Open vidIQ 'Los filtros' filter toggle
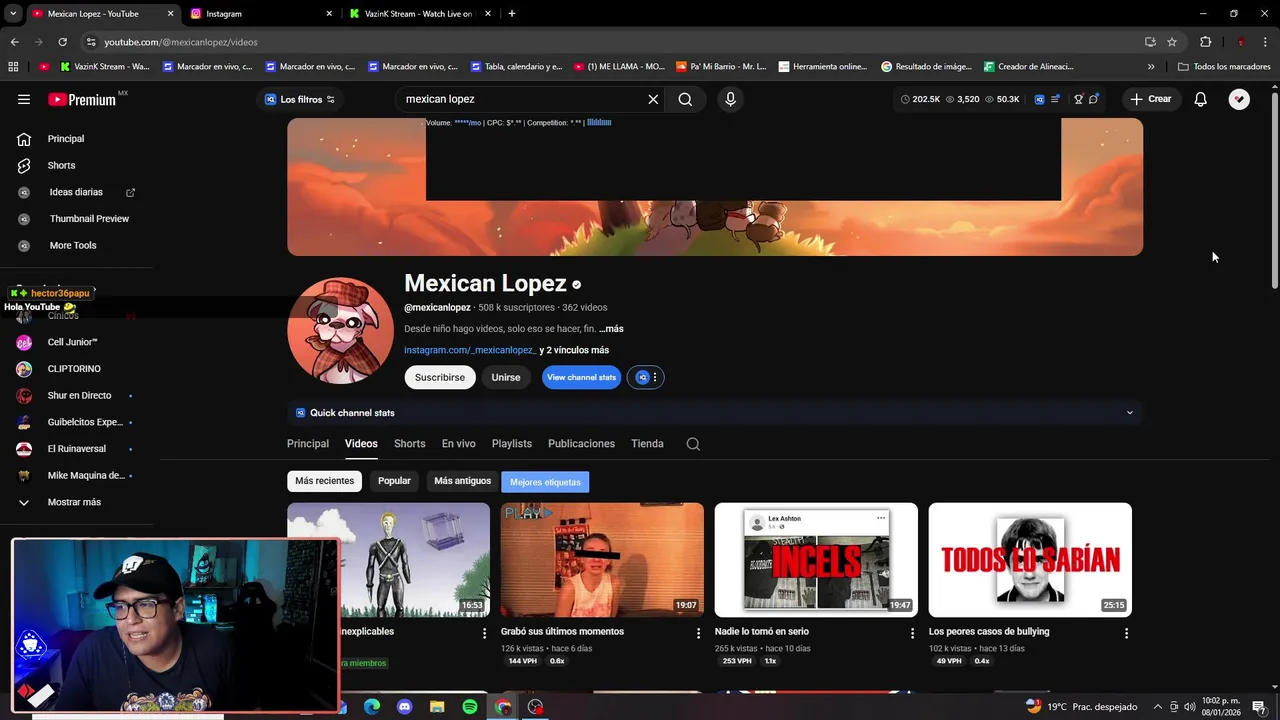 [299, 99]
